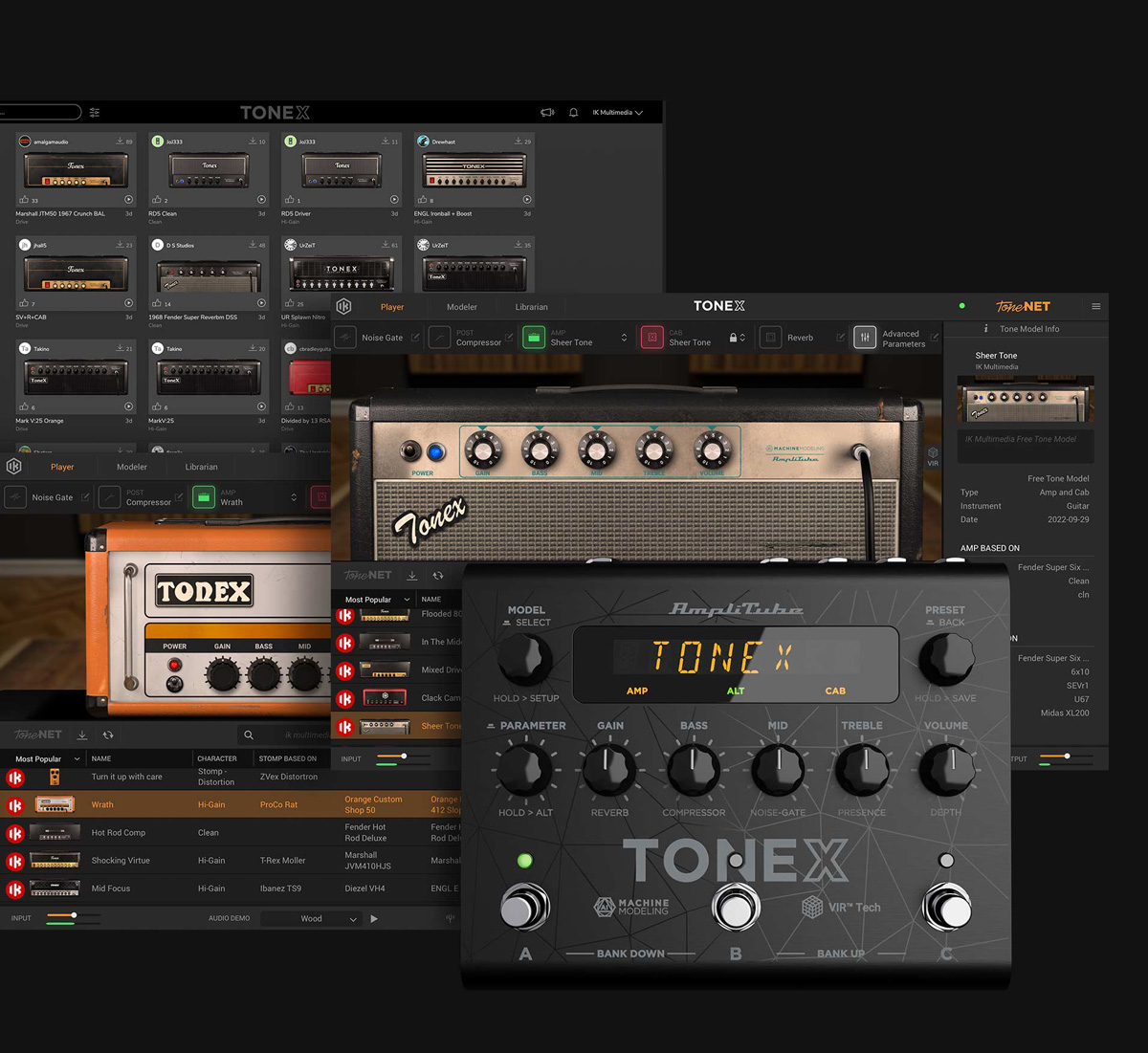
Task: Open the CAB Sheer Tone selector arrows
Action: coord(742,338)
